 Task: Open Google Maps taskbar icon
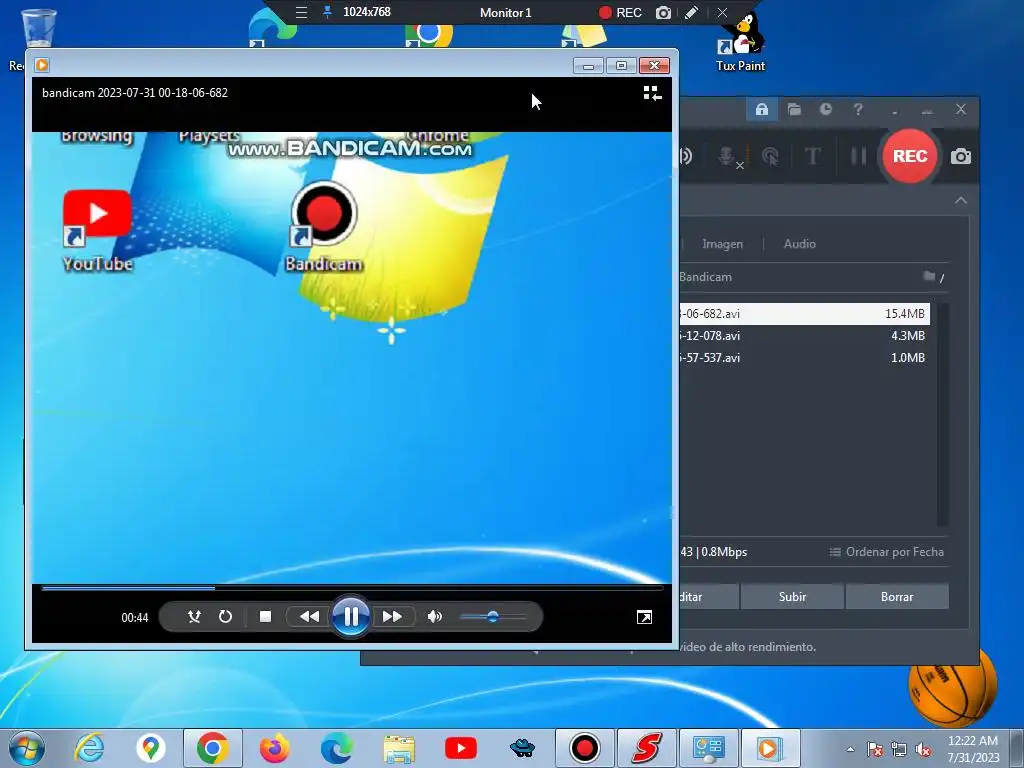coord(151,748)
